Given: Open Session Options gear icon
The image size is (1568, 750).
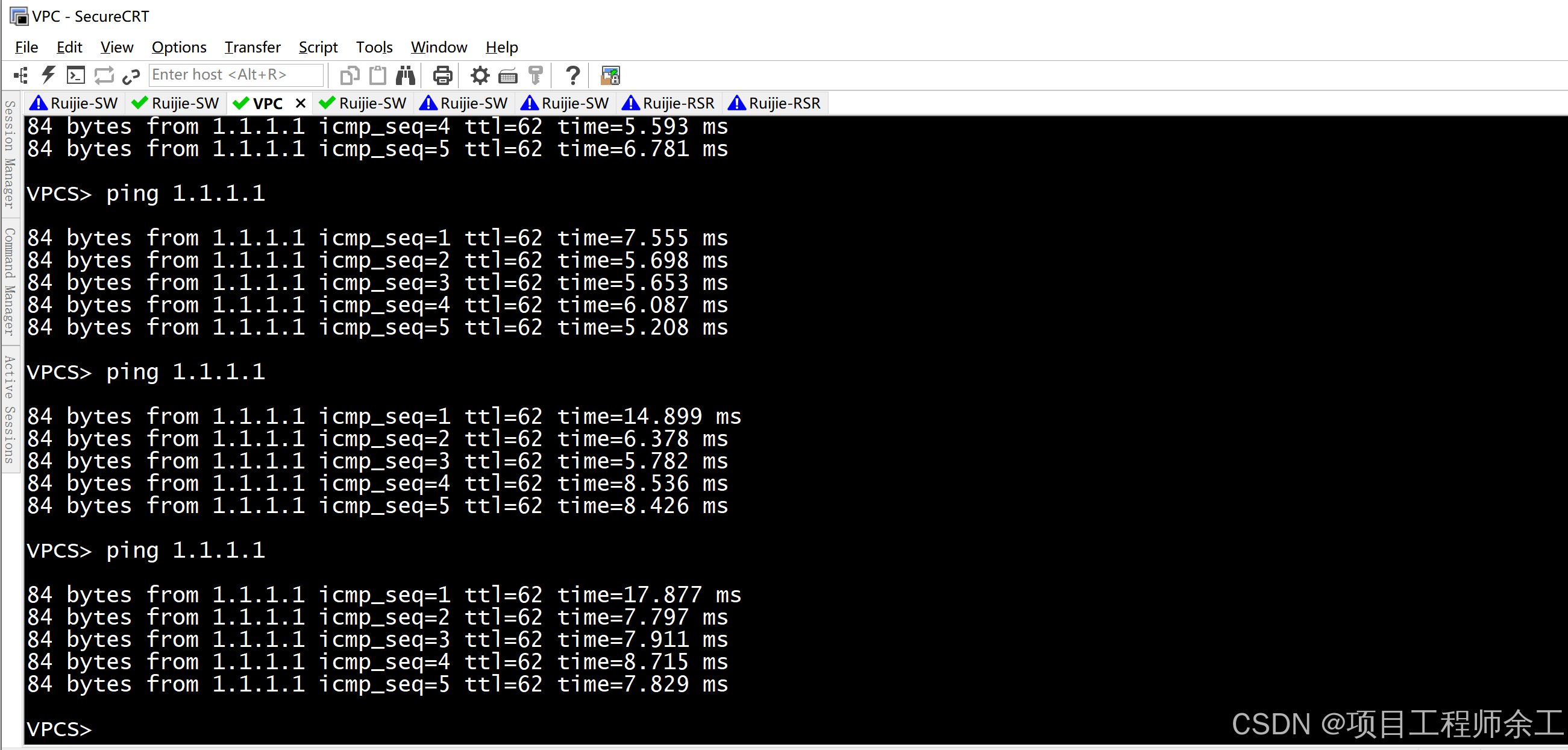Looking at the screenshot, I should click(480, 75).
